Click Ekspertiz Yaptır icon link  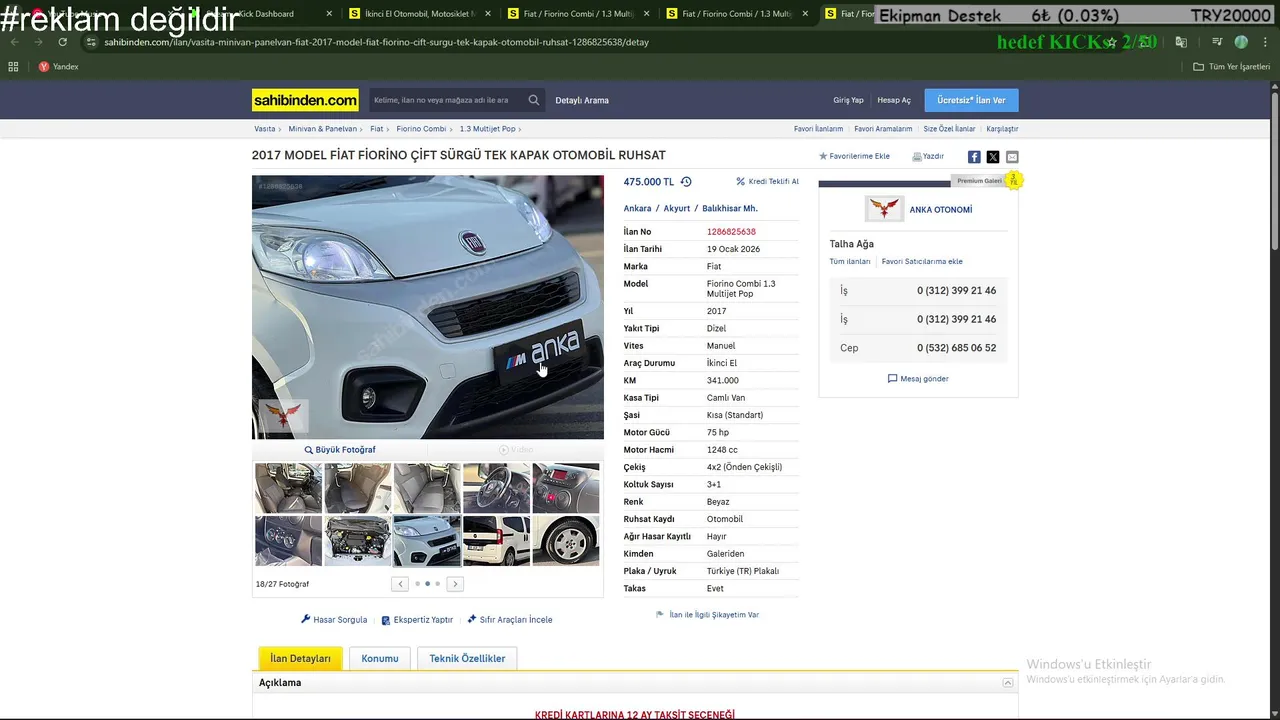pyautogui.click(x=417, y=620)
